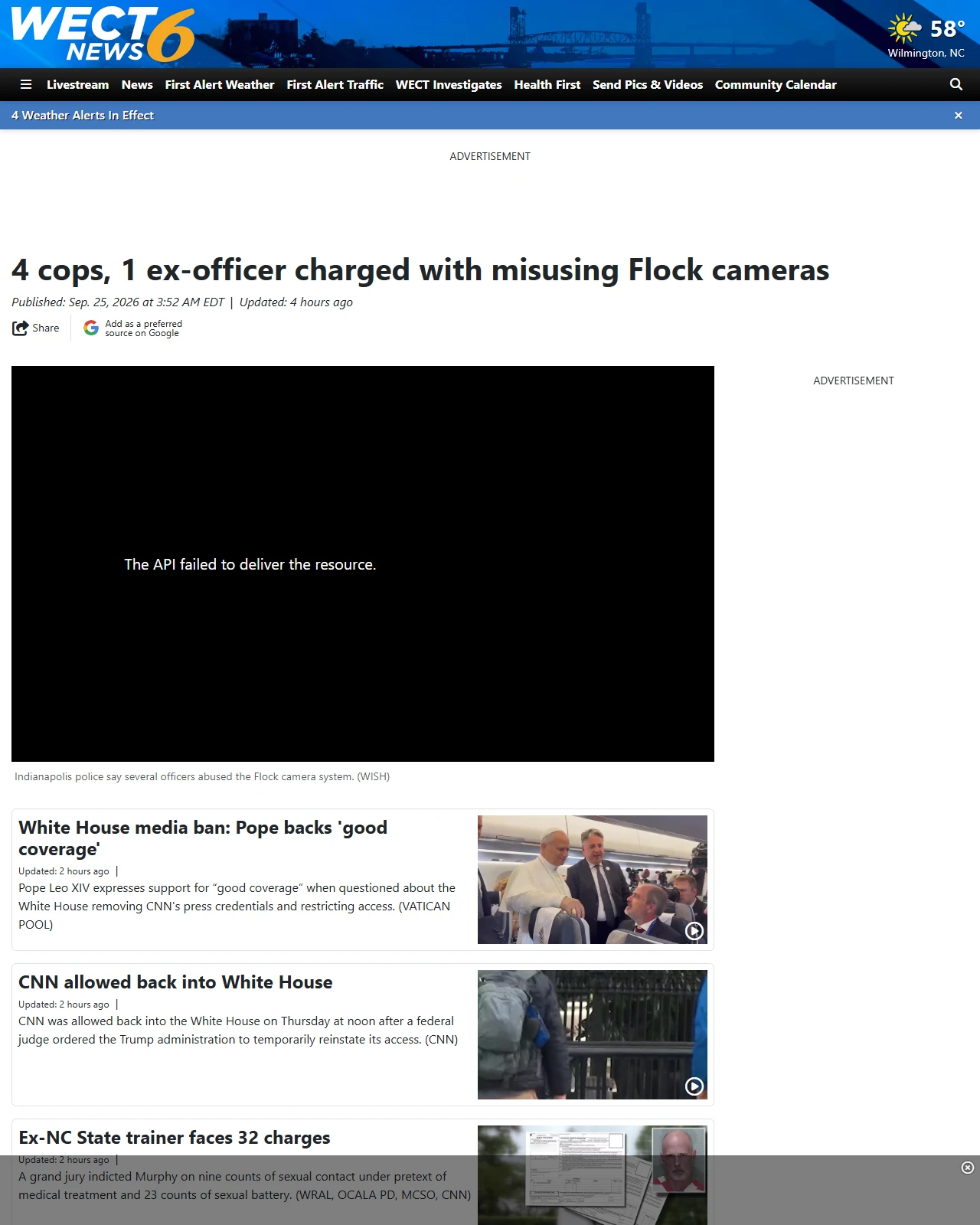Close the bottom overlay ad
The width and height of the screenshot is (980, 1225).
tap(968, 1168)
